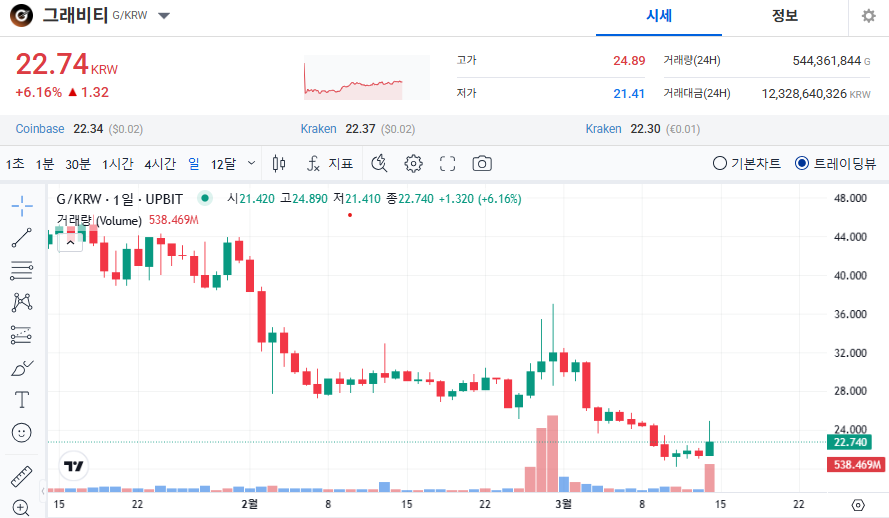Open page settings gear at top right
889x518 pixels.
[x=869, y=16]
